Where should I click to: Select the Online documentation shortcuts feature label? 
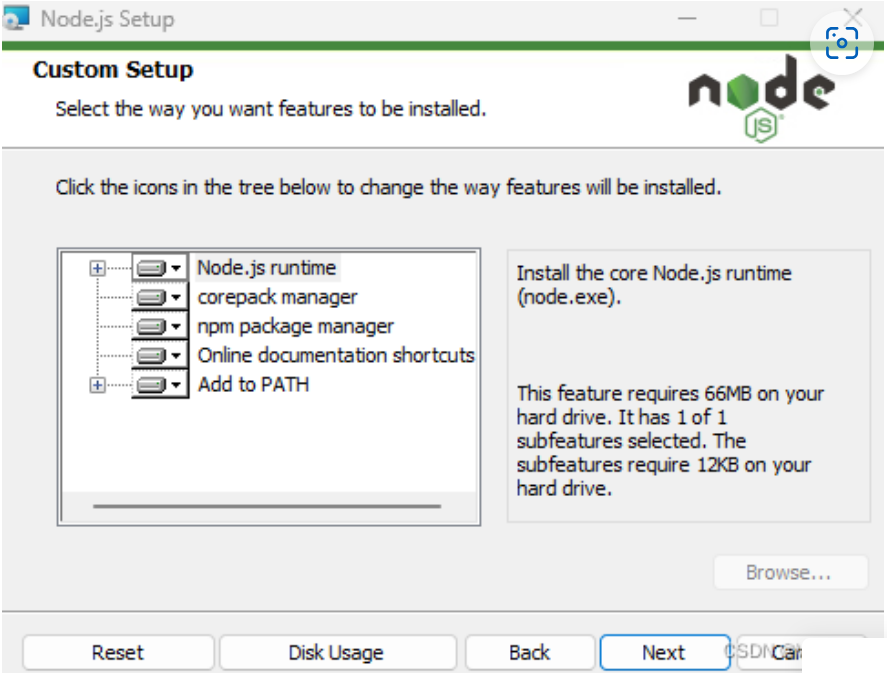point(336,356)
